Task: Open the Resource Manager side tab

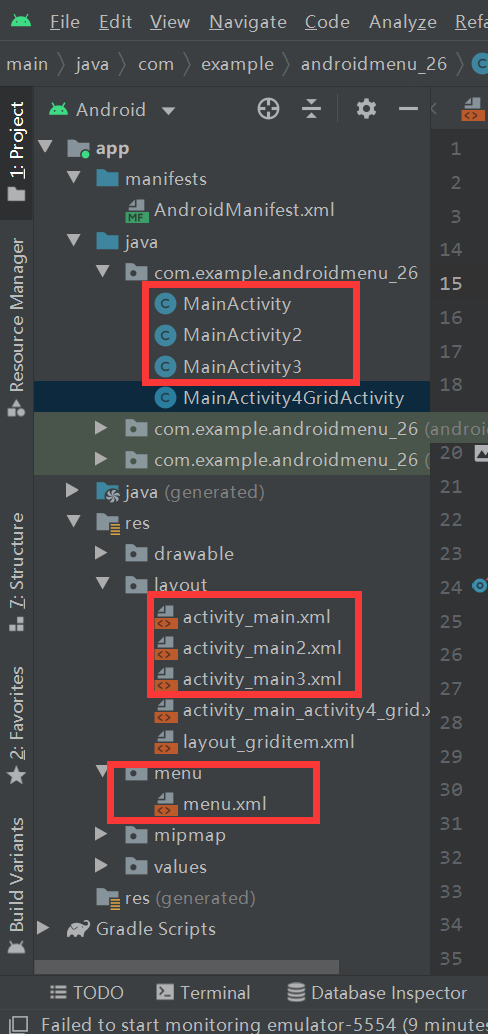Action: [16, 326]
